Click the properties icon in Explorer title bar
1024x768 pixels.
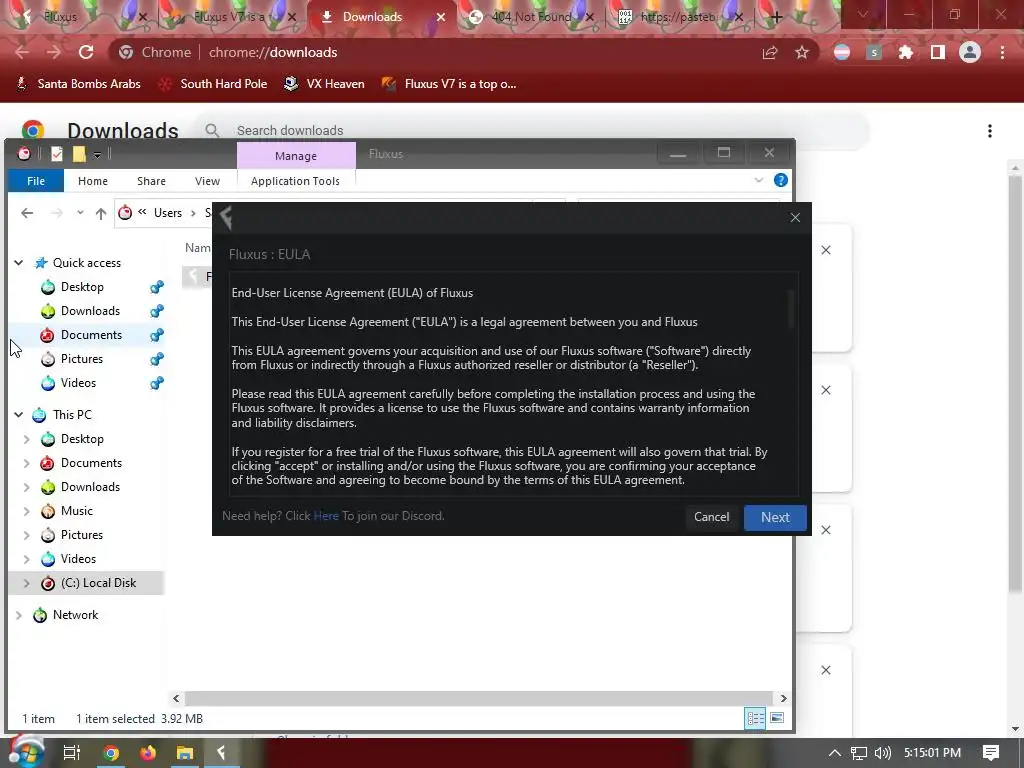click(x=57, y=154)
